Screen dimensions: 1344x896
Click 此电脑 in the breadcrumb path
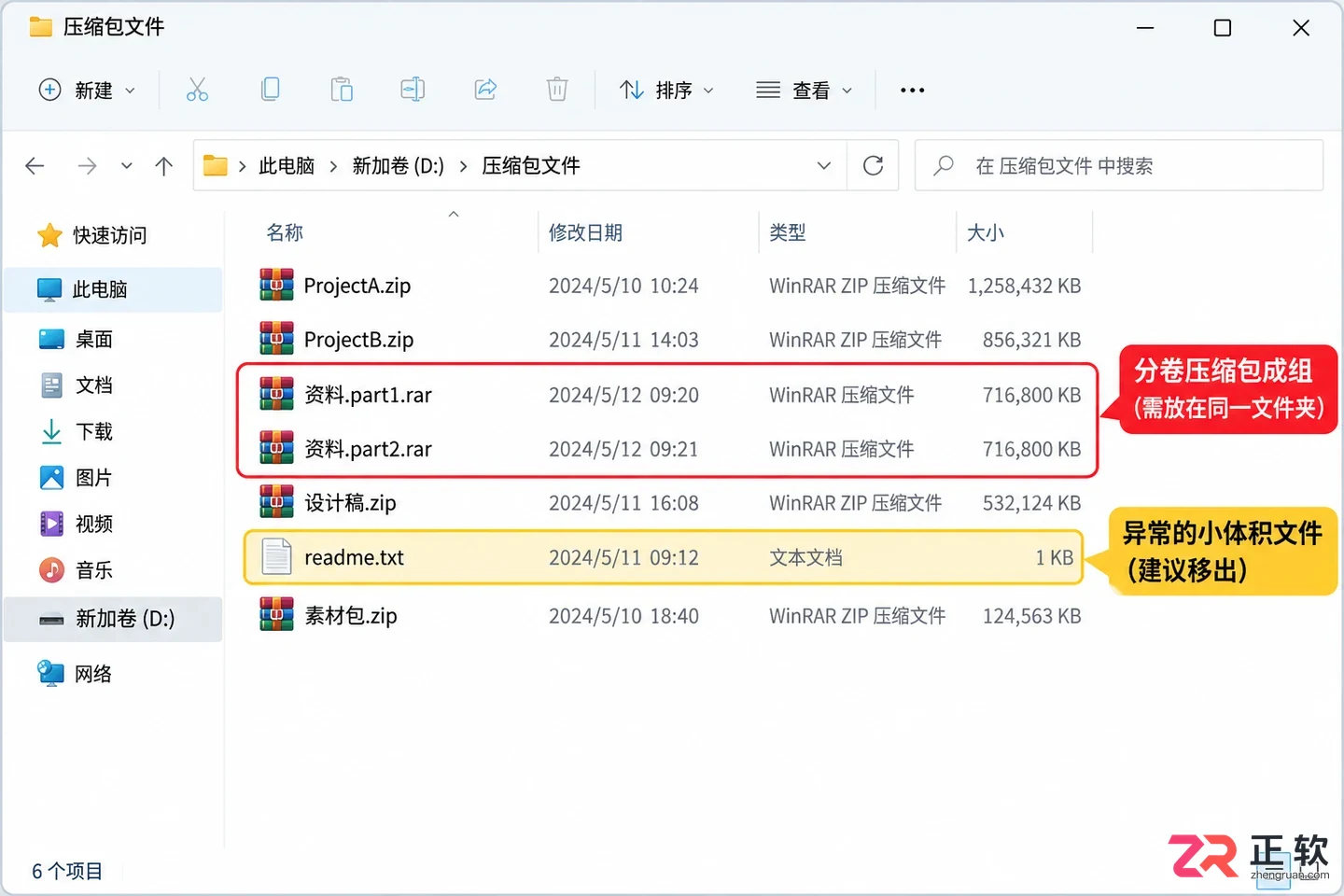286,166
